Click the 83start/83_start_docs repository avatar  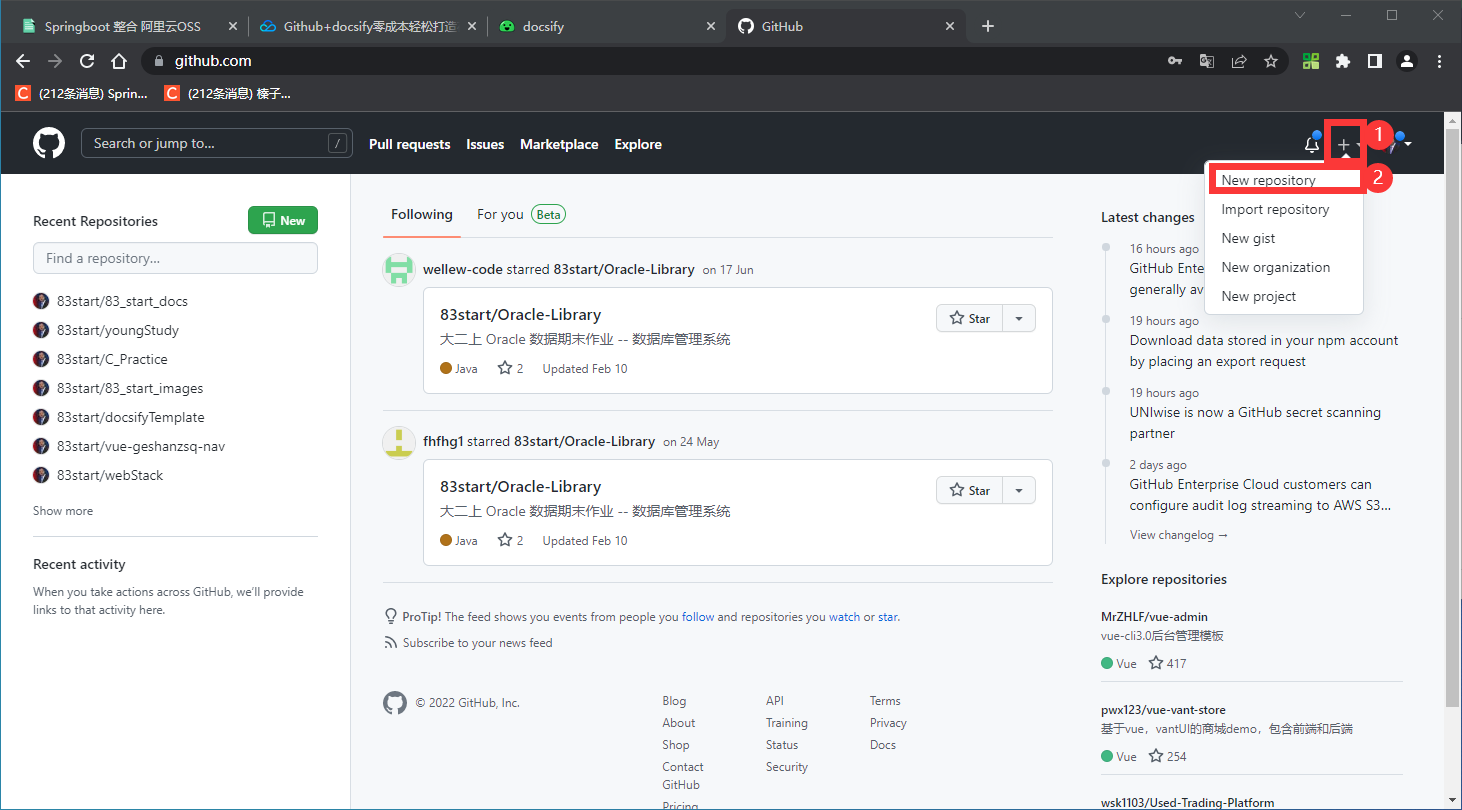pos(41,301)
